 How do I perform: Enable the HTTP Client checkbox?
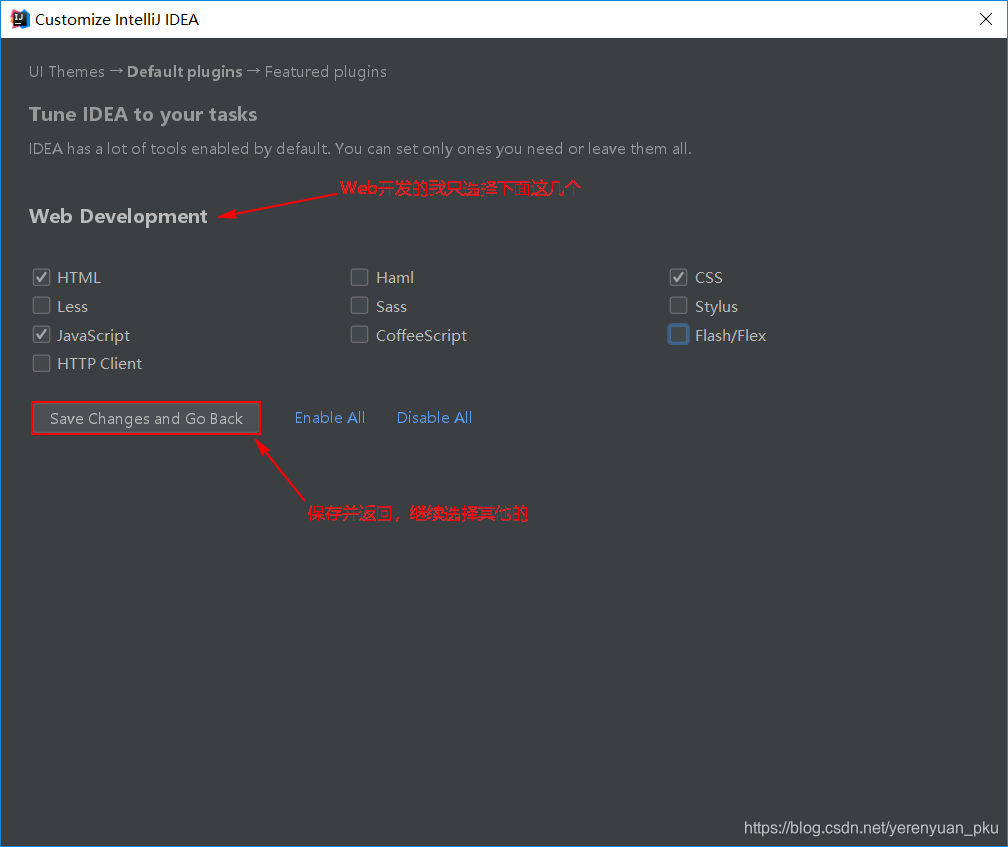42,363
